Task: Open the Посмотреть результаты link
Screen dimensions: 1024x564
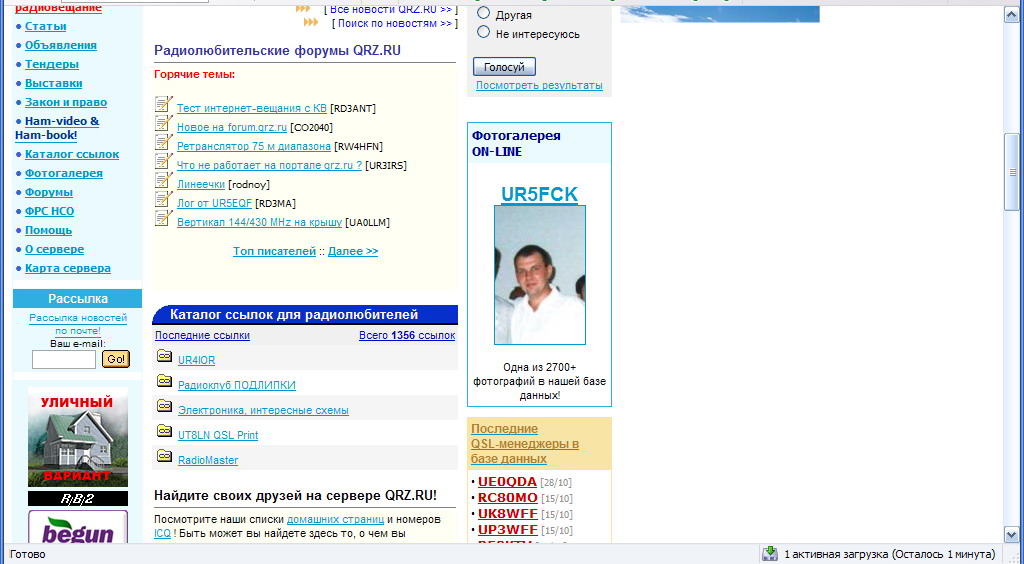Action: pos(539,86)
